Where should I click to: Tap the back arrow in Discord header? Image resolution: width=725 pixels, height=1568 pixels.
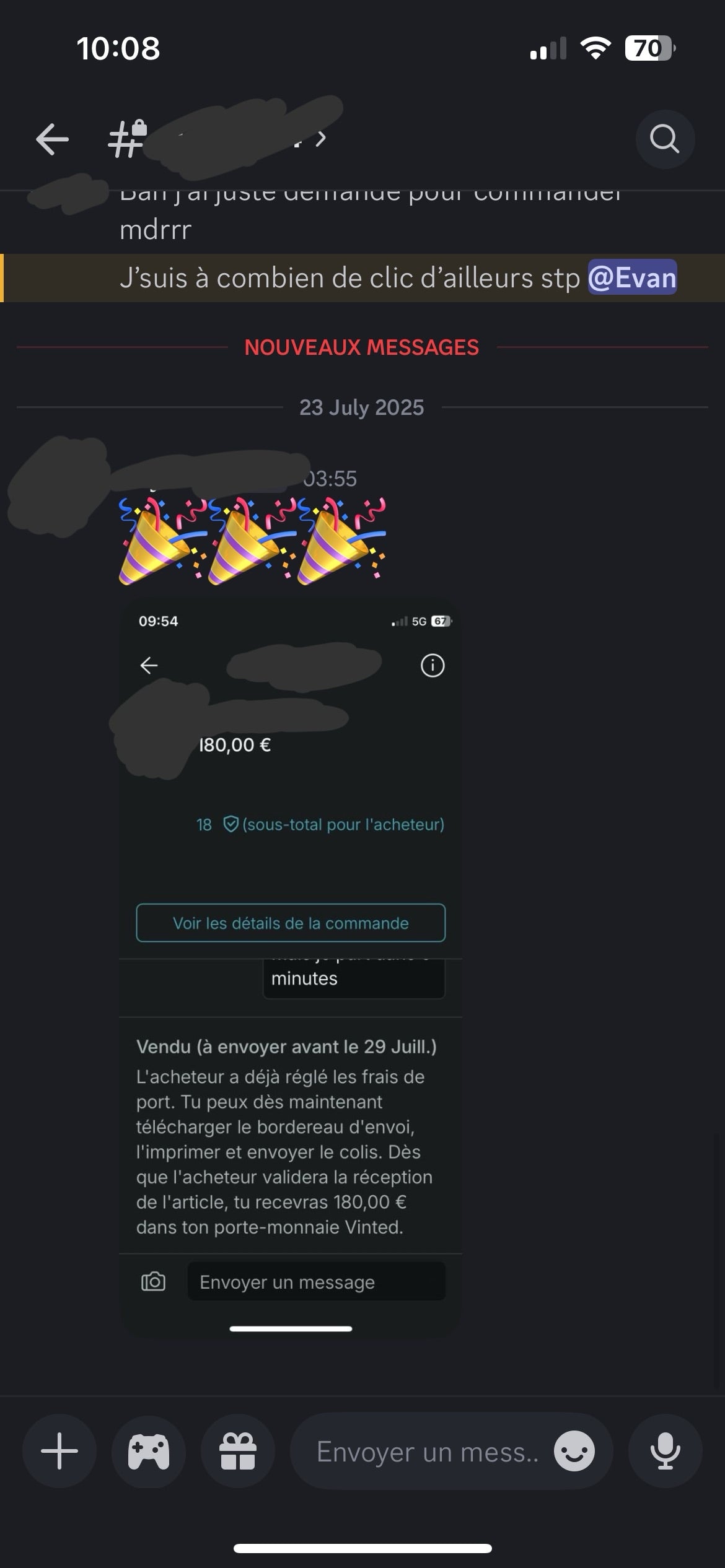click(x=52, y=139)
